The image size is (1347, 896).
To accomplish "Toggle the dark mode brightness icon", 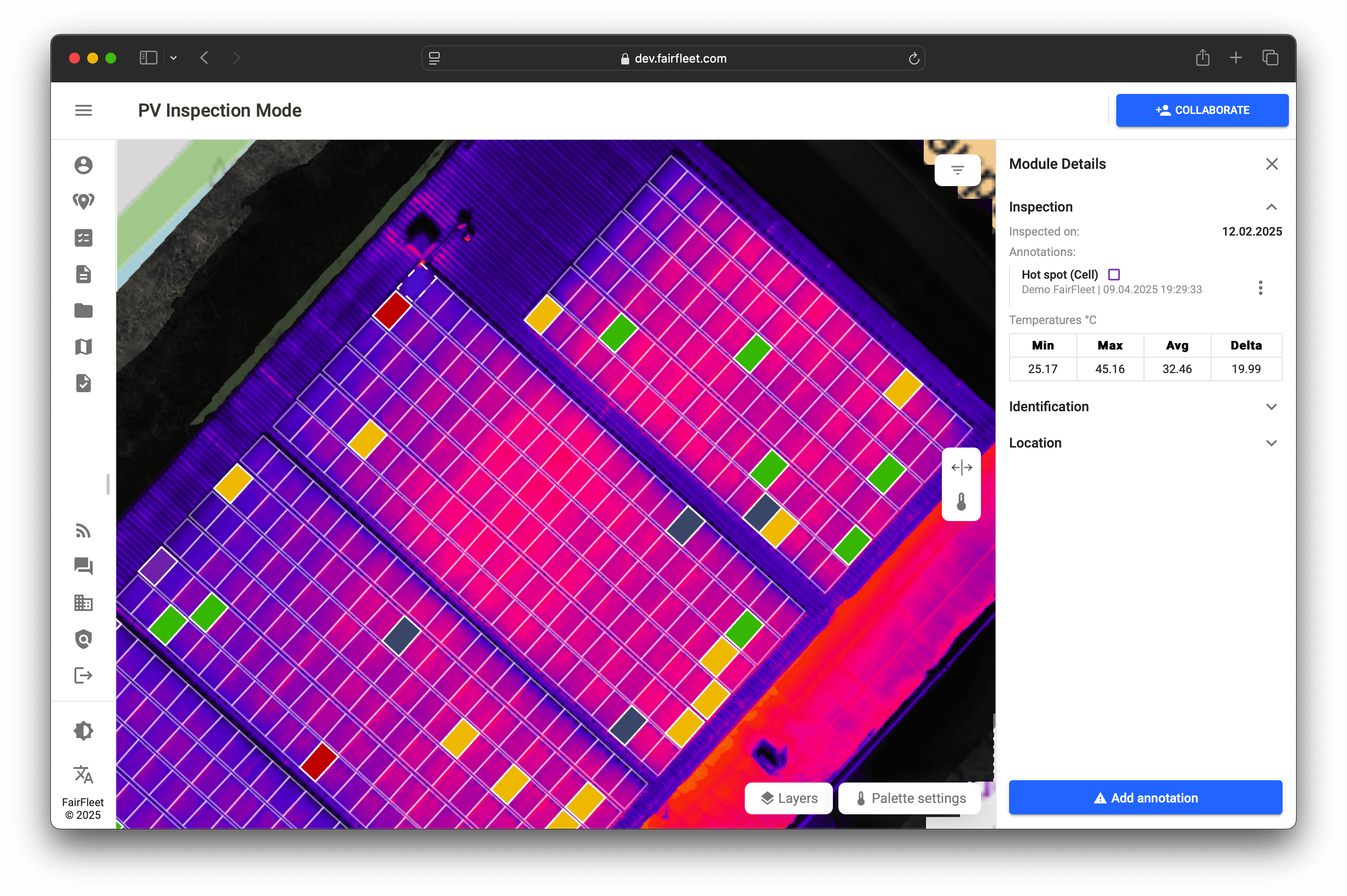I will click(84, 731).
